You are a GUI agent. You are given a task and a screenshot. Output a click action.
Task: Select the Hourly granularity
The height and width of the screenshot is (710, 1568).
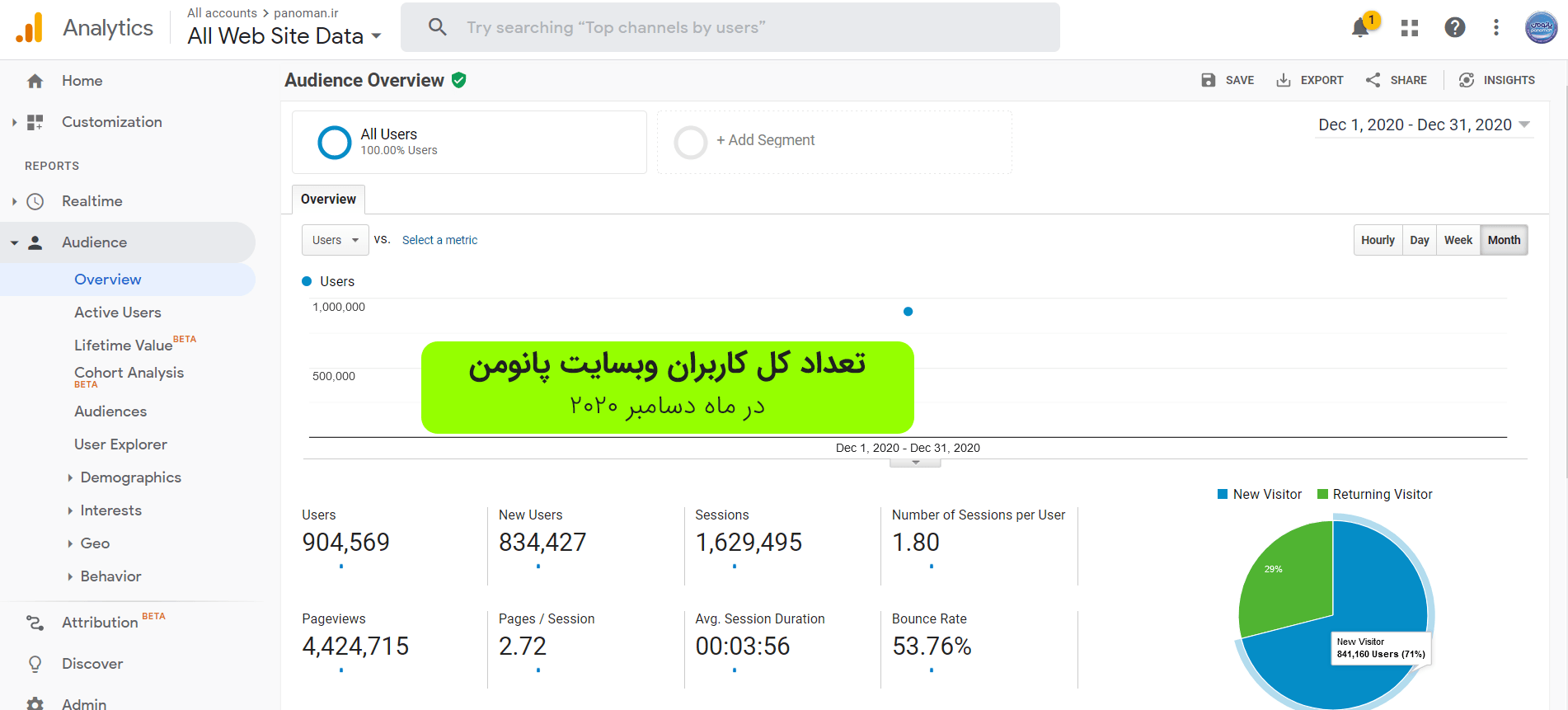[1378, 240]
